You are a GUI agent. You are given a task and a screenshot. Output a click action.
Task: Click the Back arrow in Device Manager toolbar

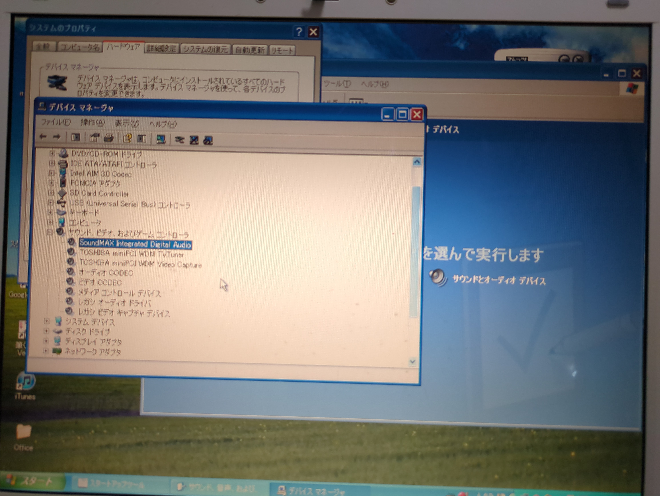tap(43, 137)
